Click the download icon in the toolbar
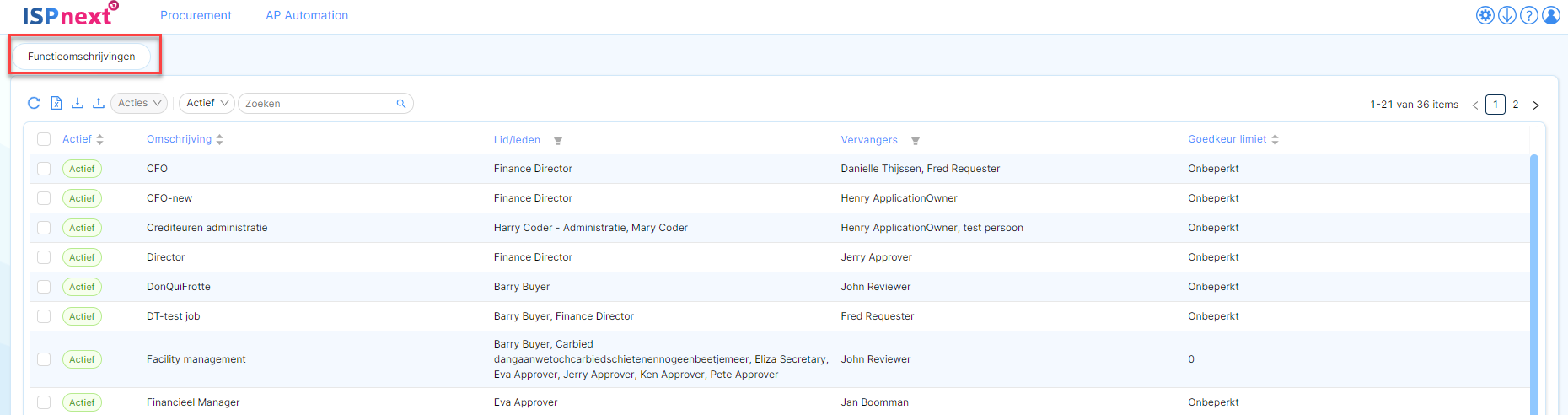 click(x=78, y=103)
